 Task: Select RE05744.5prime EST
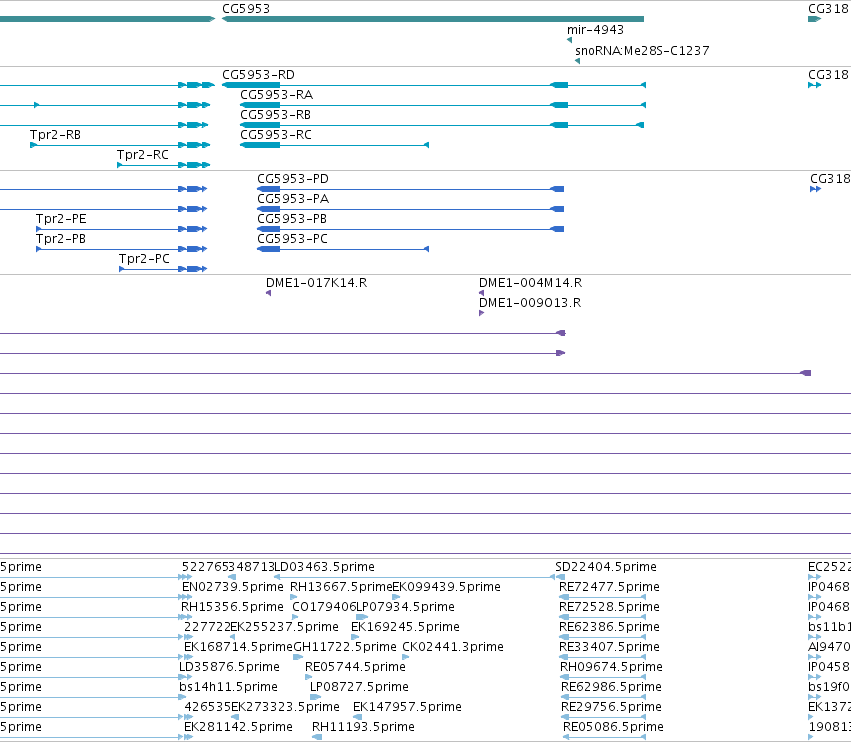pos(355,667)
